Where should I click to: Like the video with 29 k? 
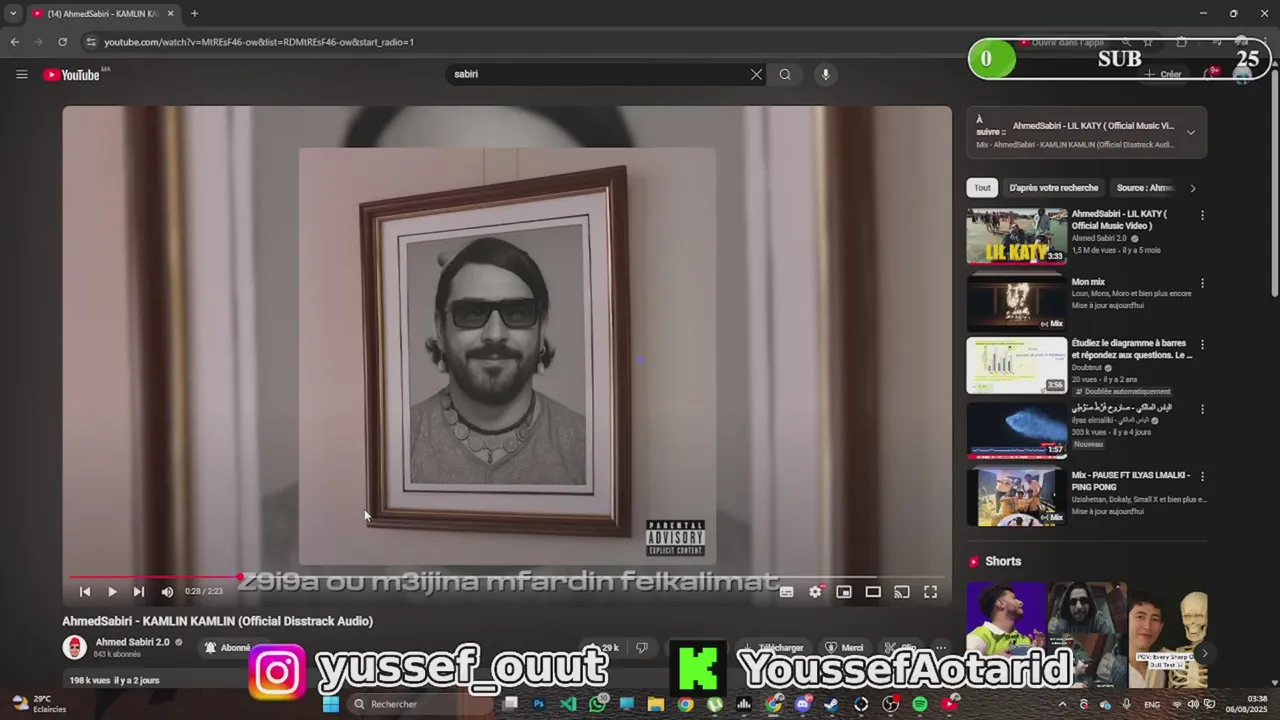point(603,648)
